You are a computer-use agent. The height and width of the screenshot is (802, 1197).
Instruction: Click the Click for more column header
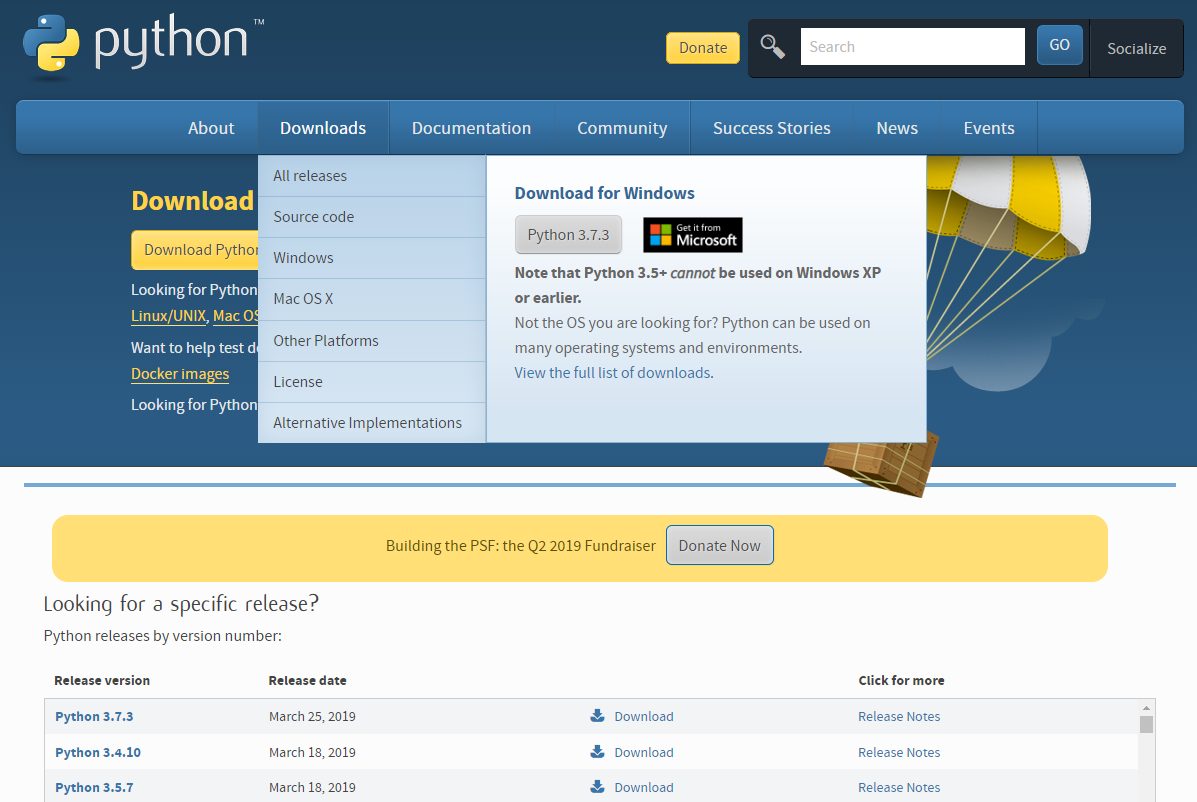click(901, 681)
